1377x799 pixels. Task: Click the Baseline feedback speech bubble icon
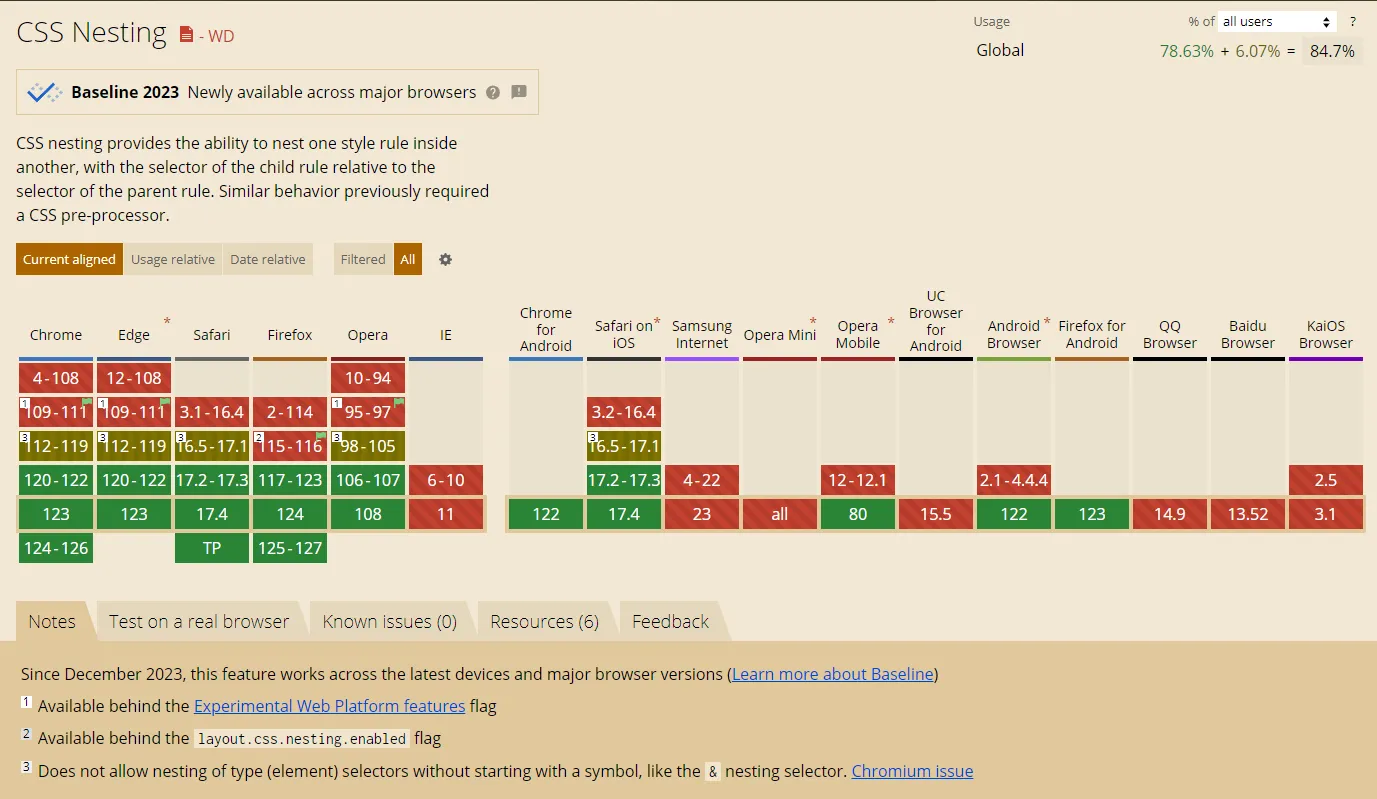point(519,92)
